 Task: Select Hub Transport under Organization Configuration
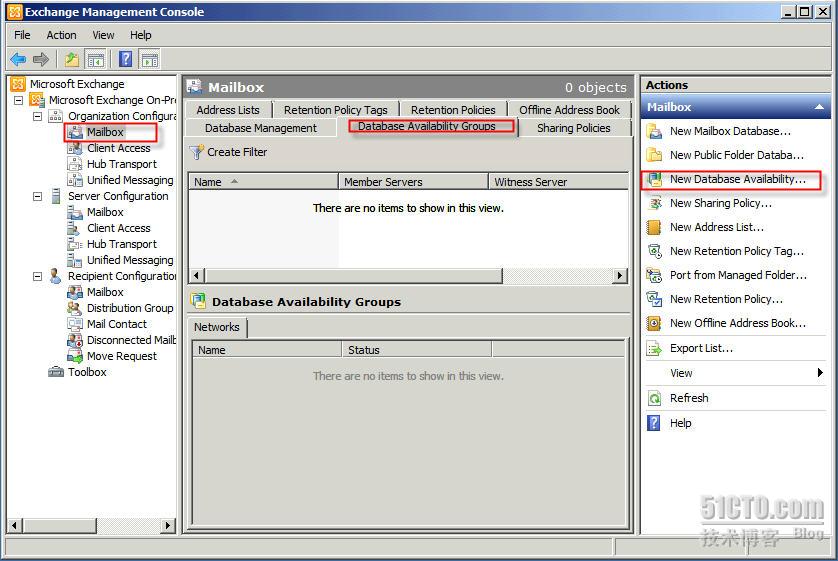tap(122, 164)
